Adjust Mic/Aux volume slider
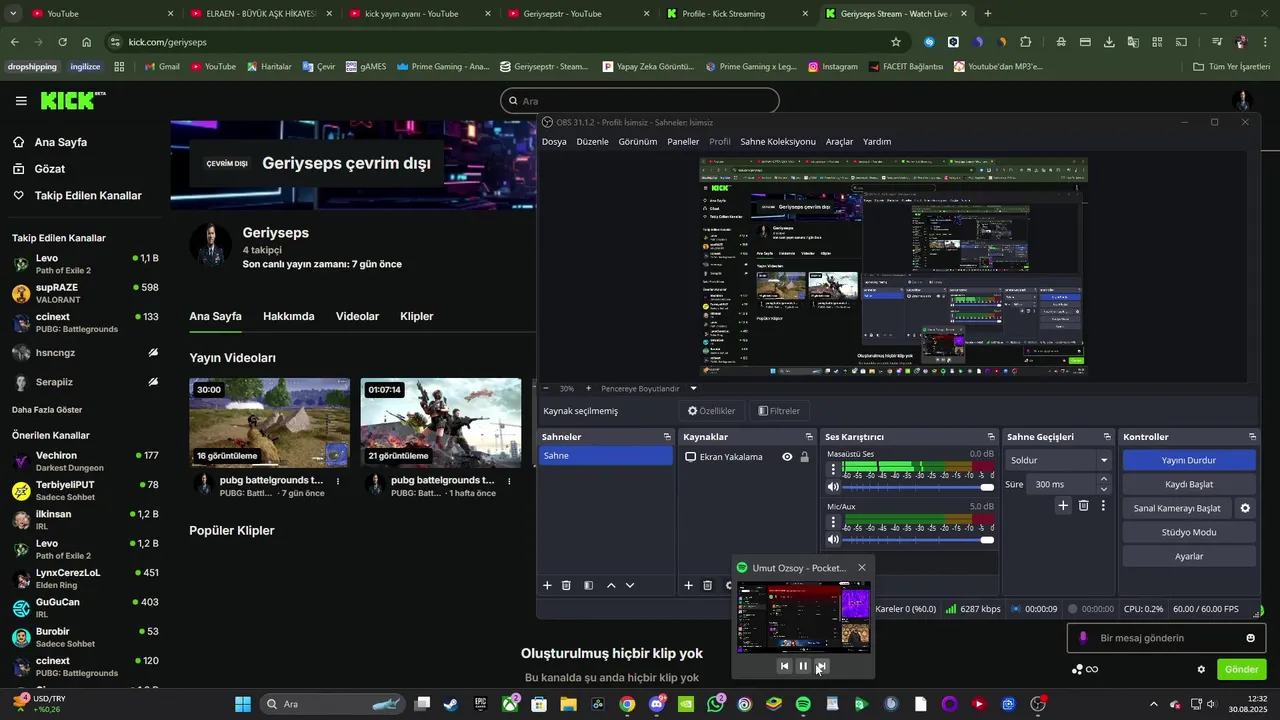This screenshot has width=1280, height=720. [x=919, y=540]
